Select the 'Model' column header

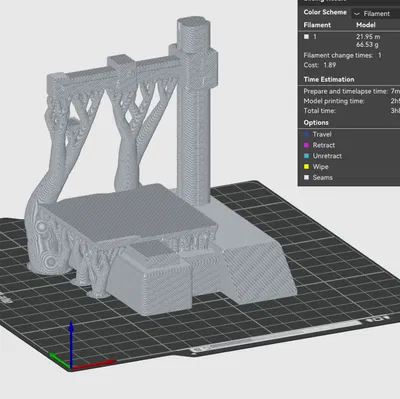(366, 25)
